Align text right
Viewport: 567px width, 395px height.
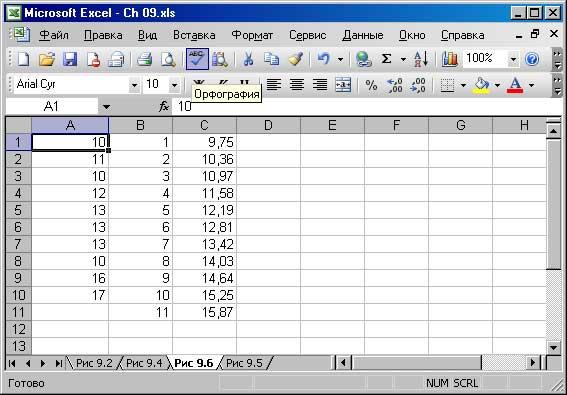click(x=320, y=85)
